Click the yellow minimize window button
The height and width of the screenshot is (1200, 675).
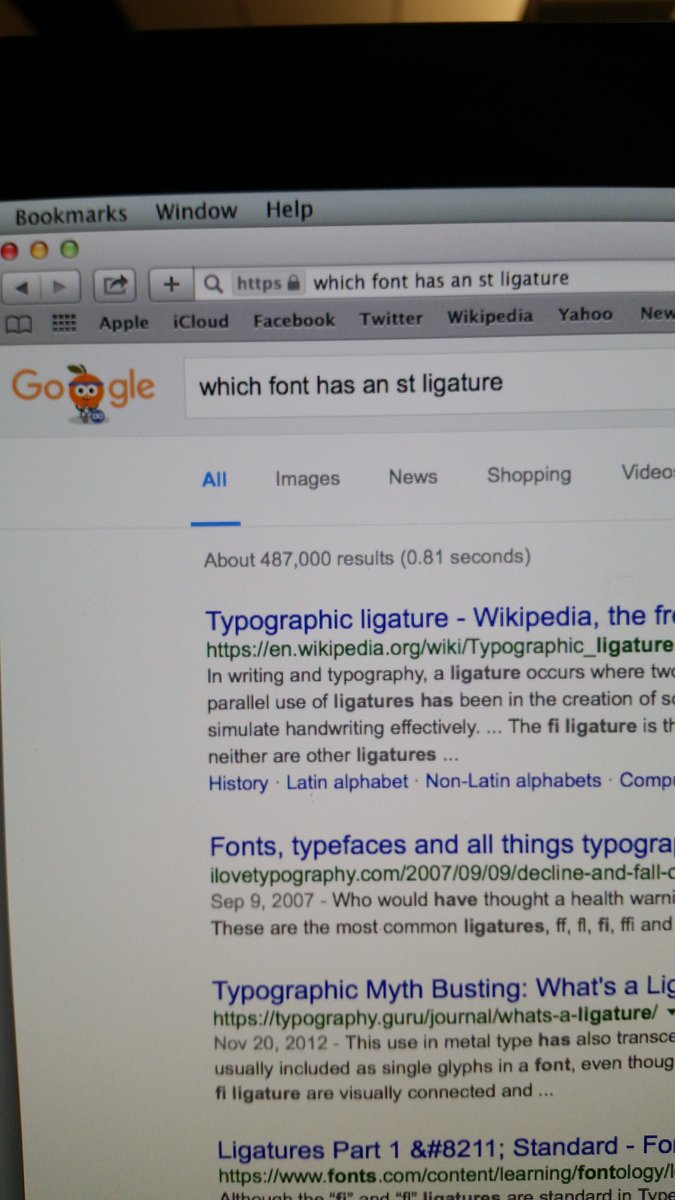39,250
